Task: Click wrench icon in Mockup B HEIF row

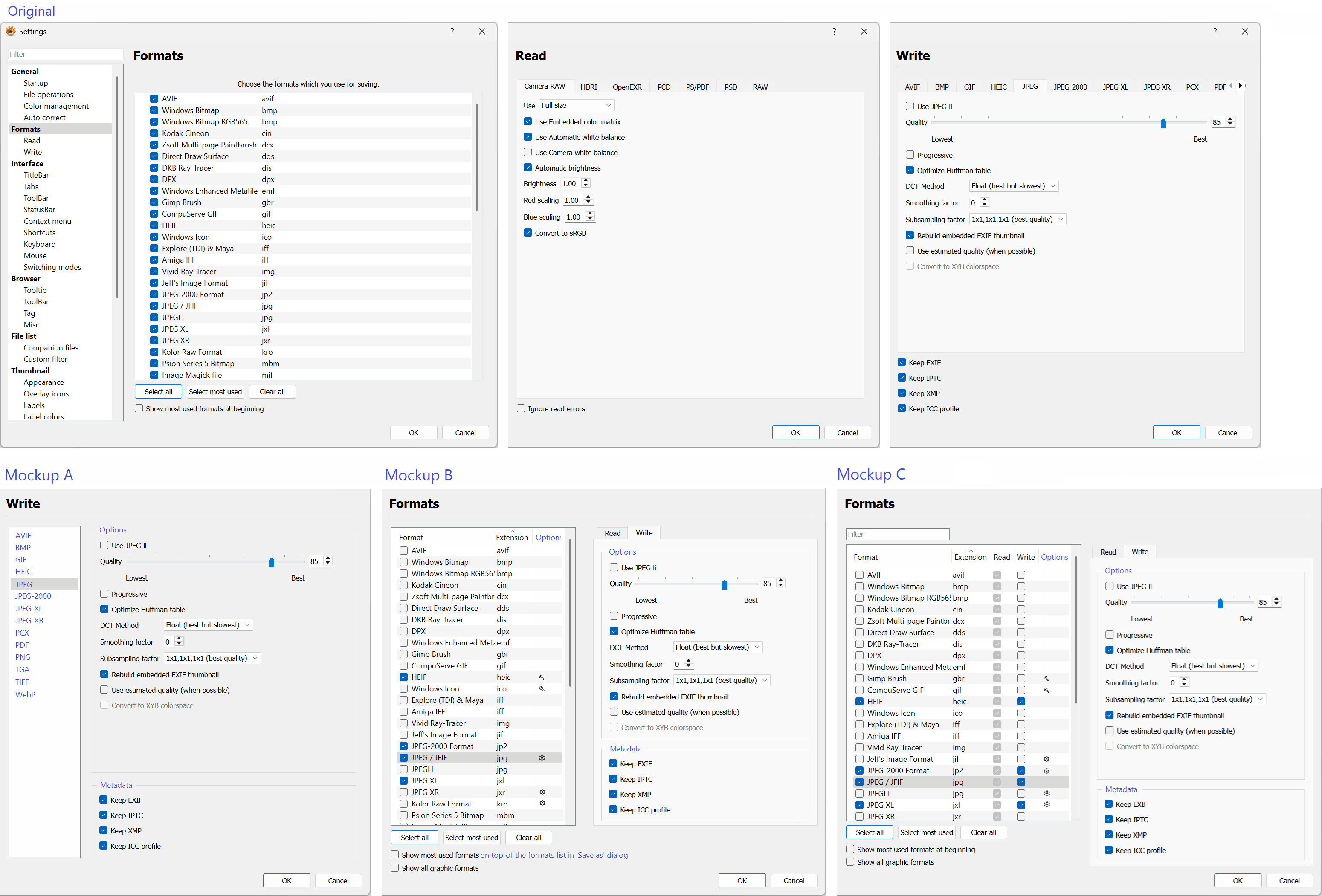Action: [542, 677]
